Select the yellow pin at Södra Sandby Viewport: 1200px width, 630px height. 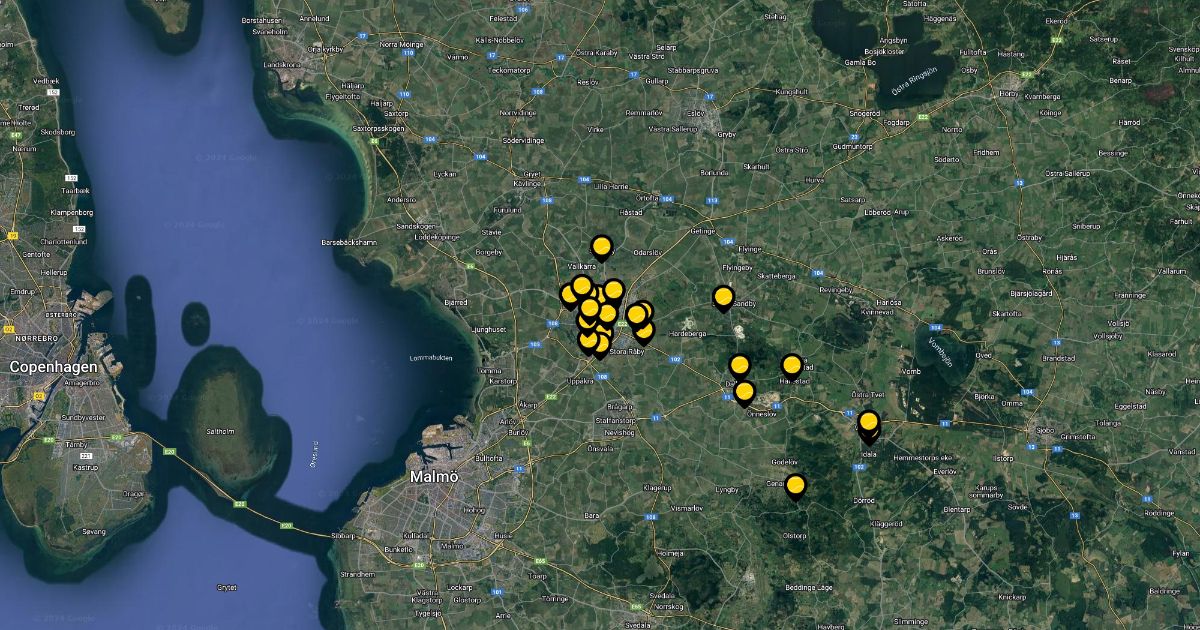coord(723,298)
